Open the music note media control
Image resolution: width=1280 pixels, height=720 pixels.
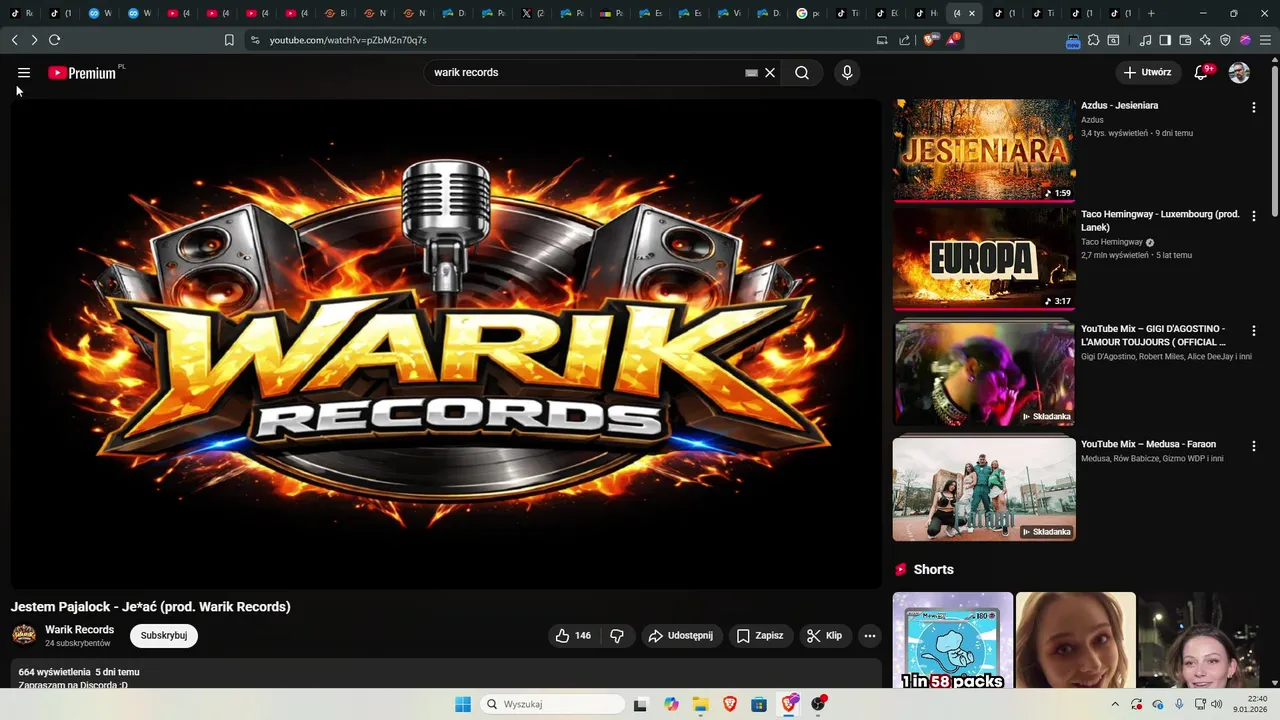pyautogui.click(x=1145, y=40)
